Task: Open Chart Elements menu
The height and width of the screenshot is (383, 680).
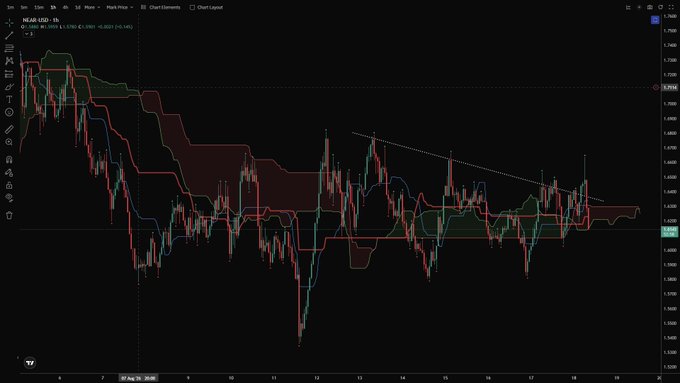Action: 161,7
